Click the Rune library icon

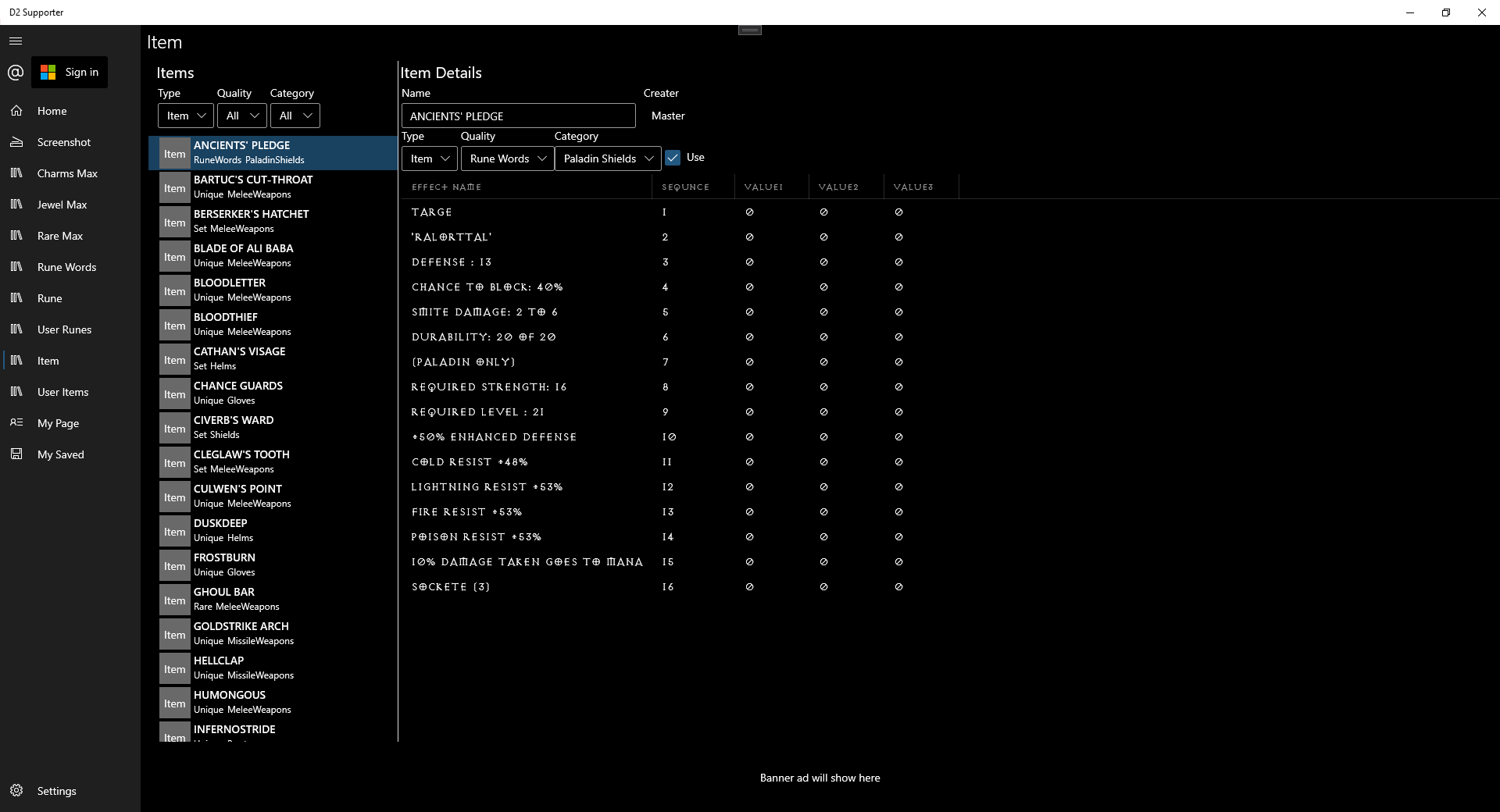(16, 298)
